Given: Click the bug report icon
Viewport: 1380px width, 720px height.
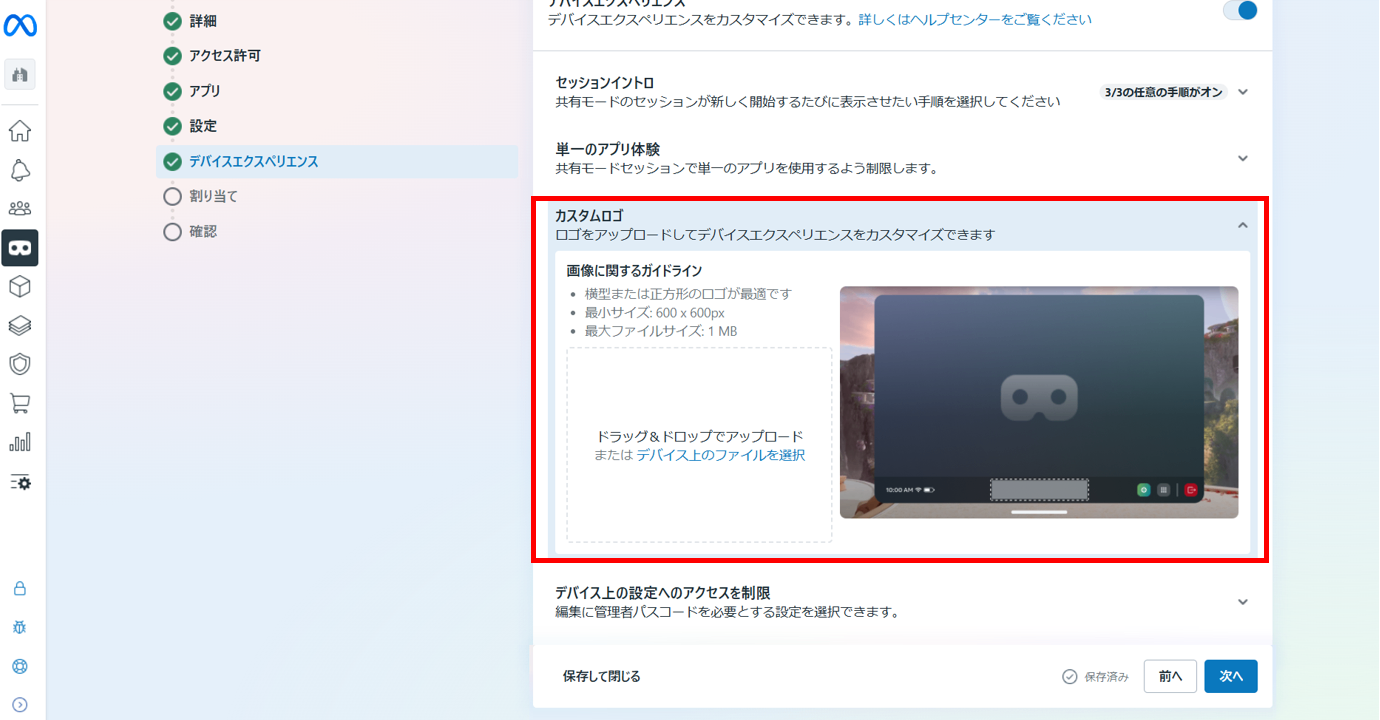Looking at the screenshot, I should click(x=20, y=628).
